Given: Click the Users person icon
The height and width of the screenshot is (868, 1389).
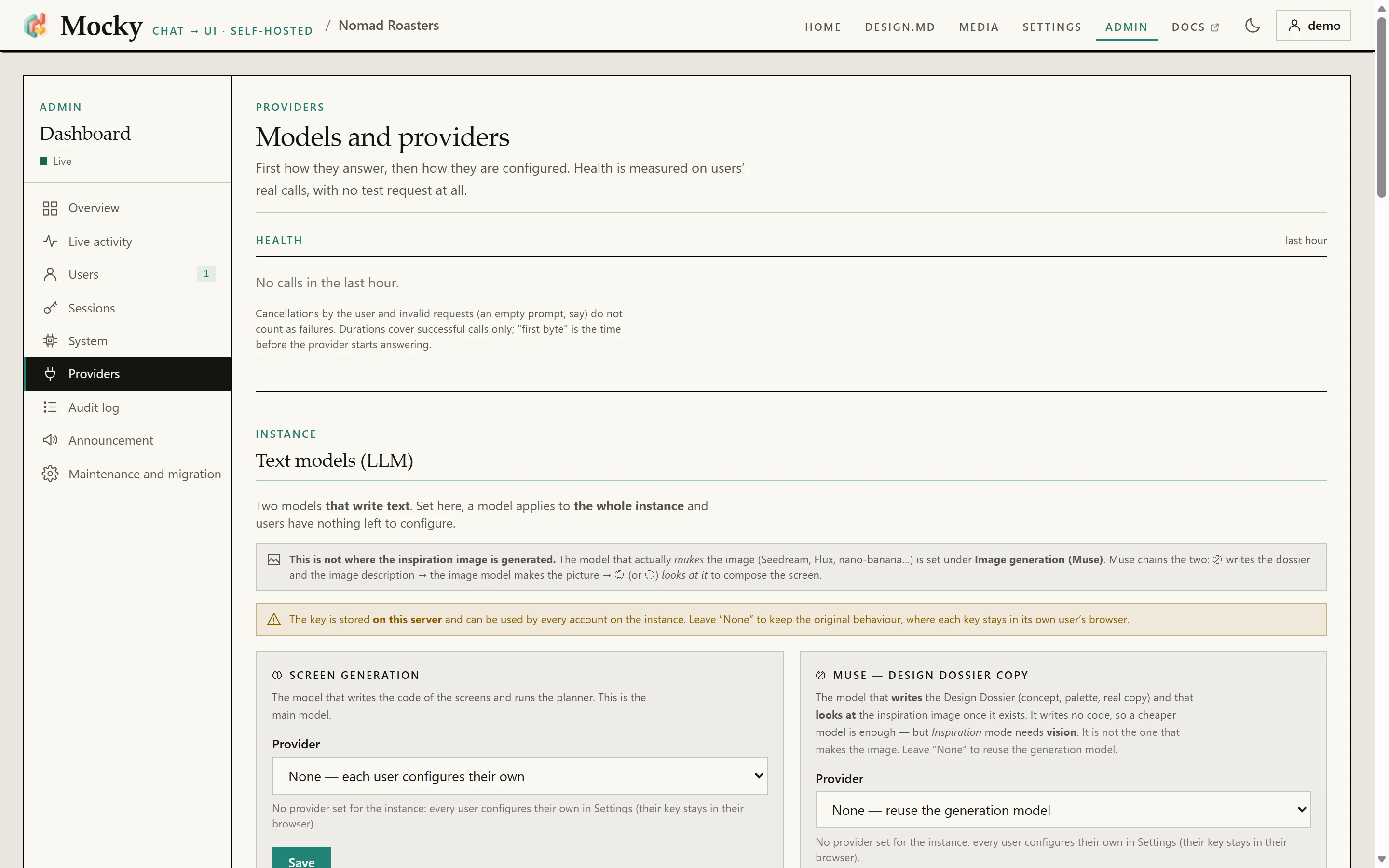Looking at the screenshot, I should [x=50, y=274].
